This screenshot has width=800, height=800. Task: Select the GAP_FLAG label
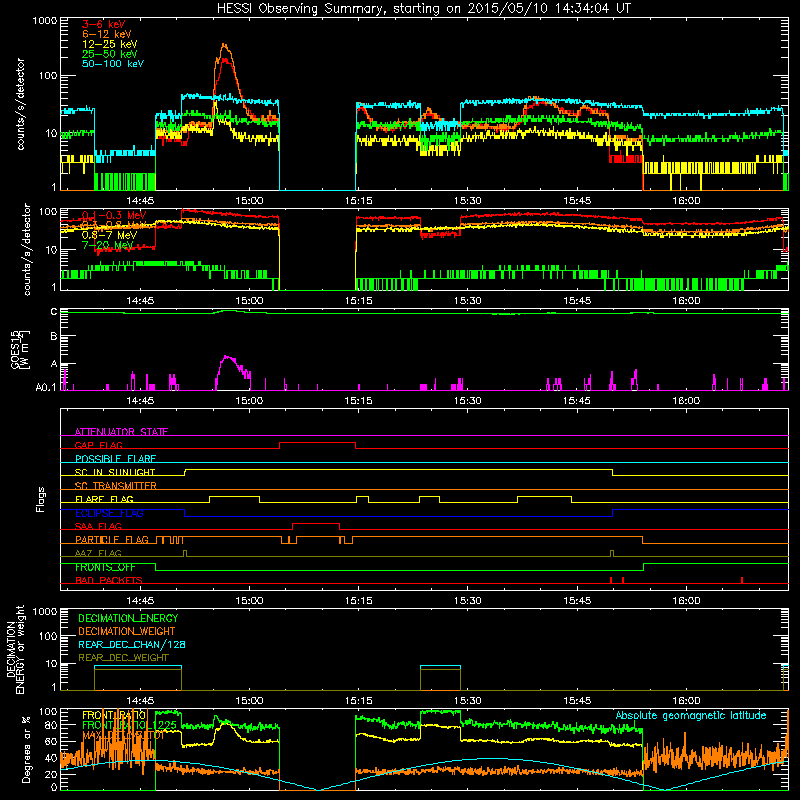[98, 445]
